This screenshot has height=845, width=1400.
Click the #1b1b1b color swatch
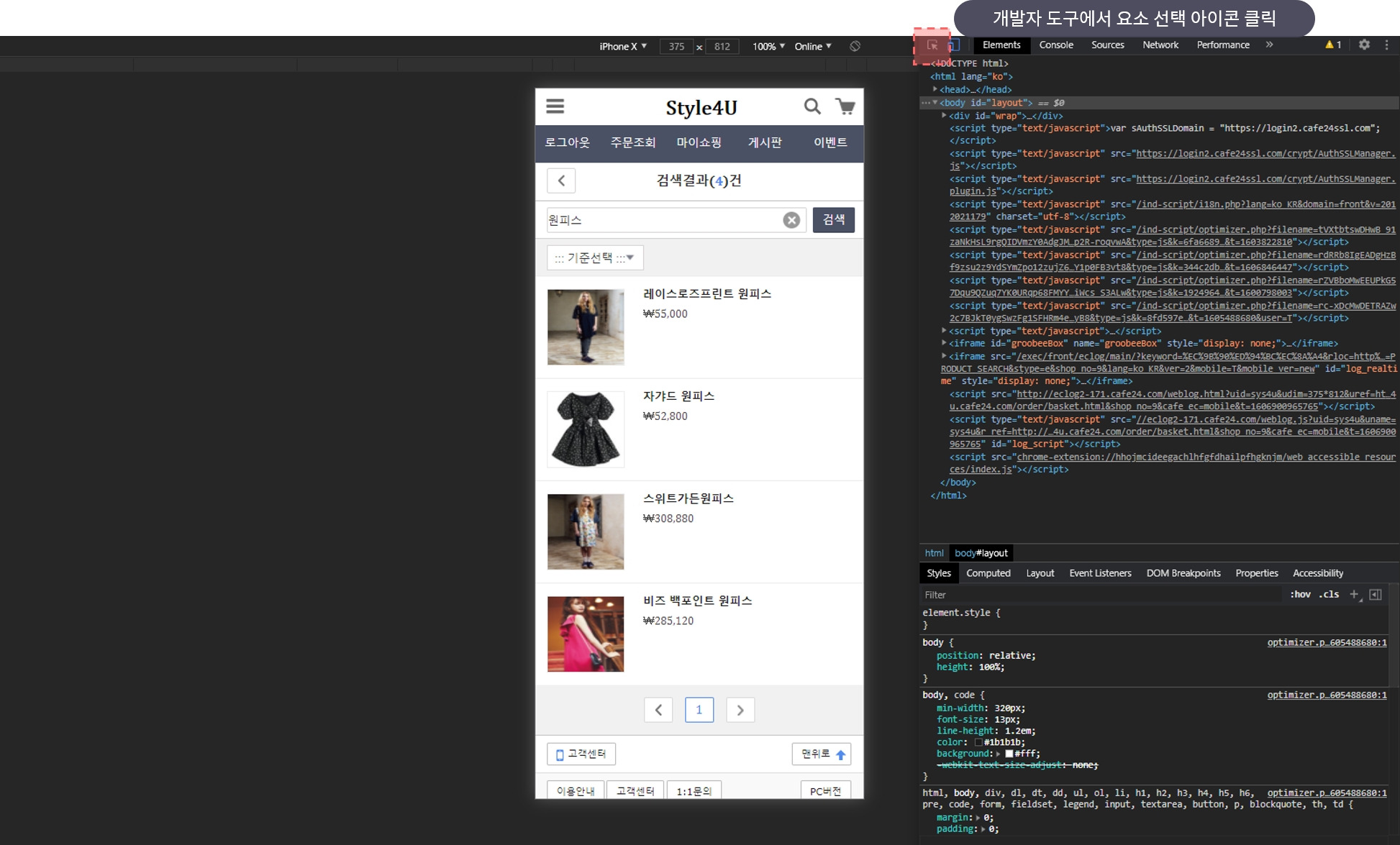[x=978, y=742]
